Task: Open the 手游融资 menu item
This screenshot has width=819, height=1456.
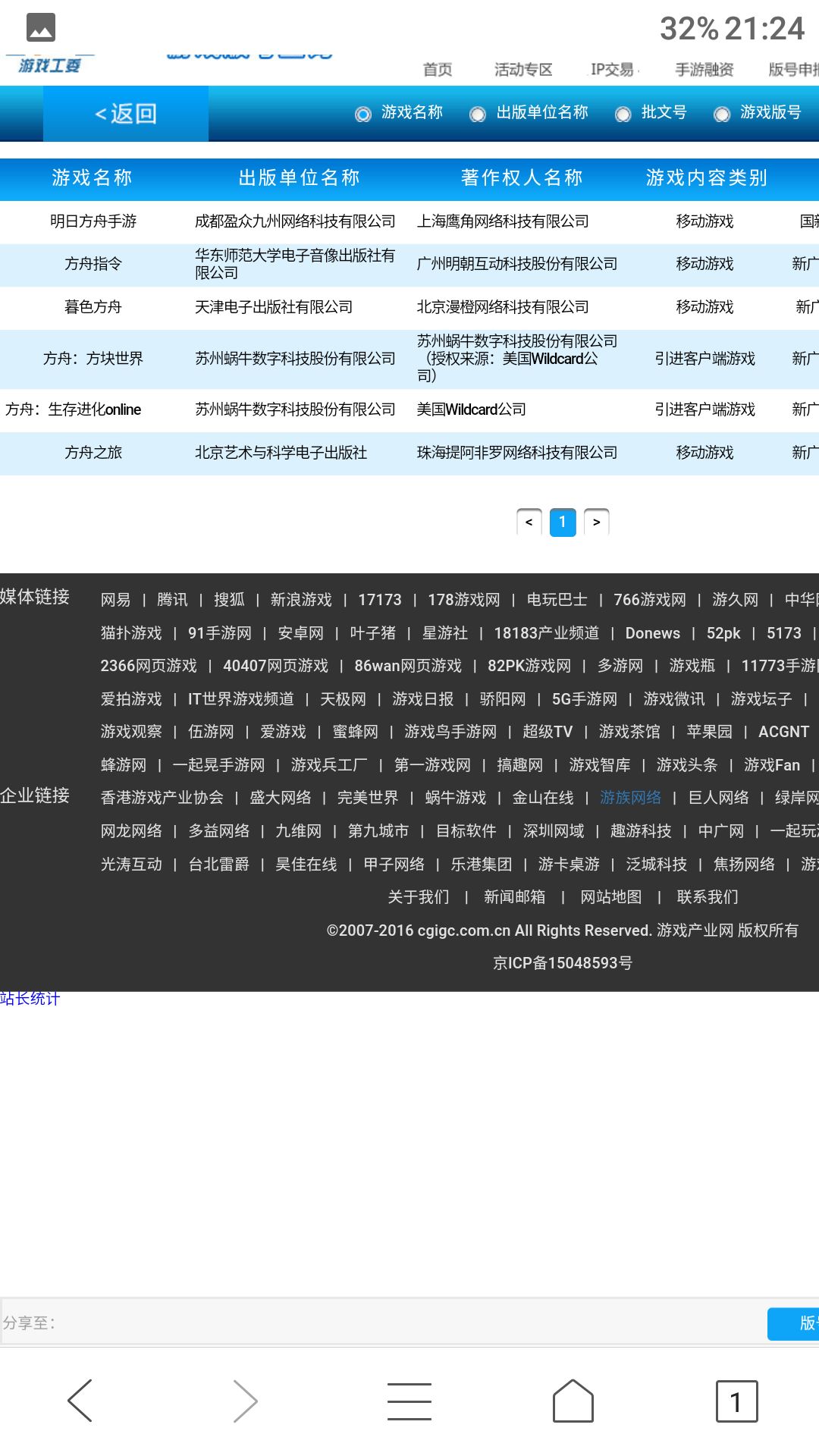Action: [704, 70]
